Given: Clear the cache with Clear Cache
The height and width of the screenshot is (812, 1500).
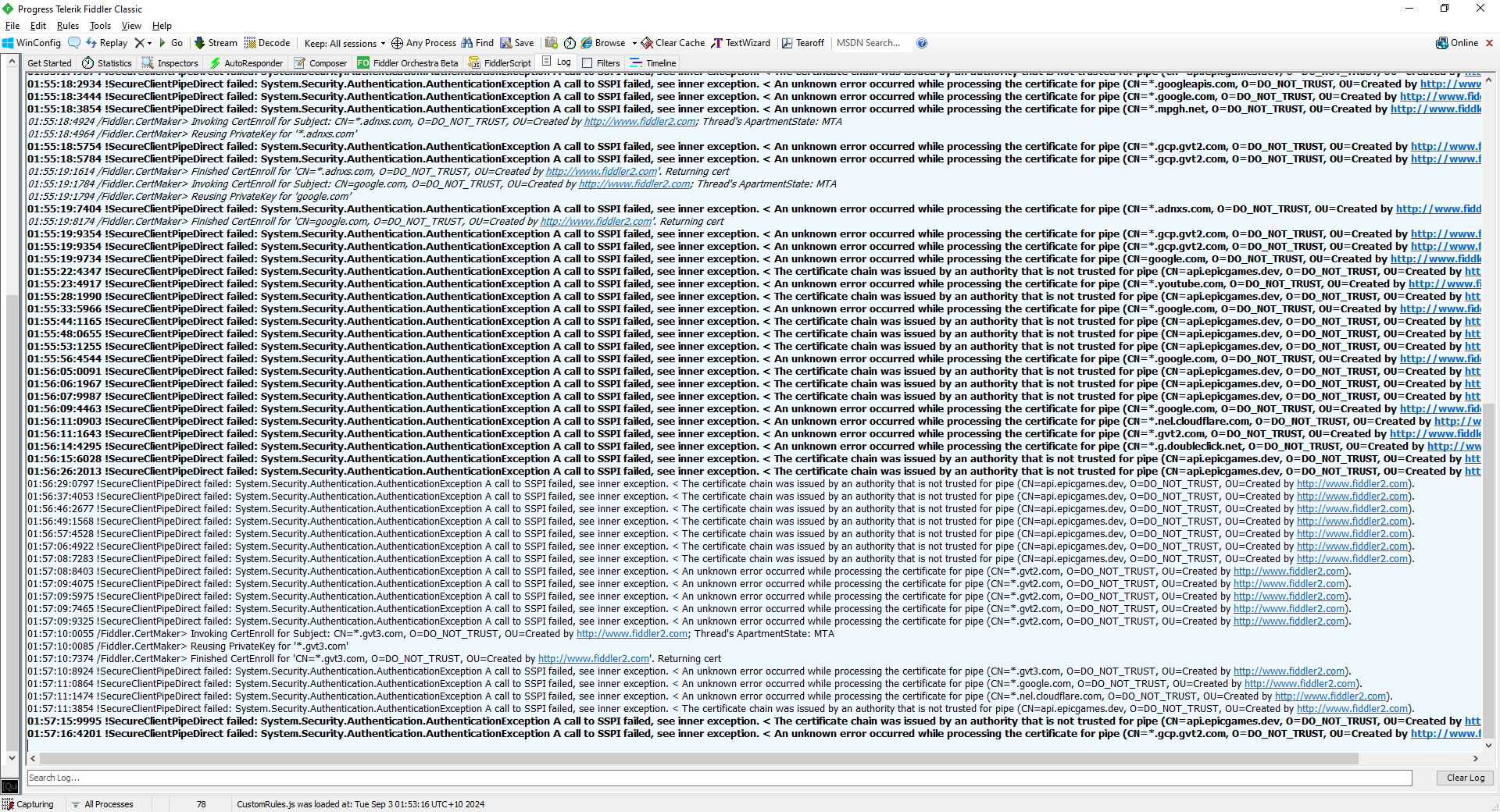Looking at the screenshot, I should pyautogui.click(x=673, y=43).
